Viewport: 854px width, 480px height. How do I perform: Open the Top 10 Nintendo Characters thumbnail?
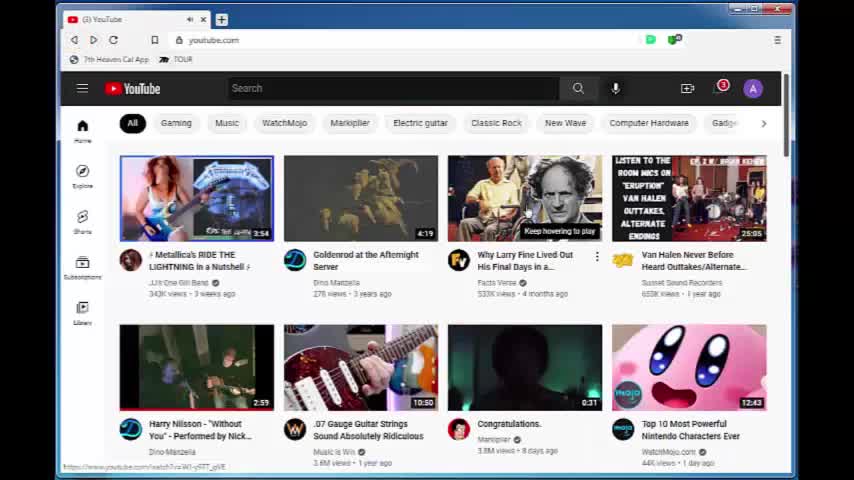(689, 367)
